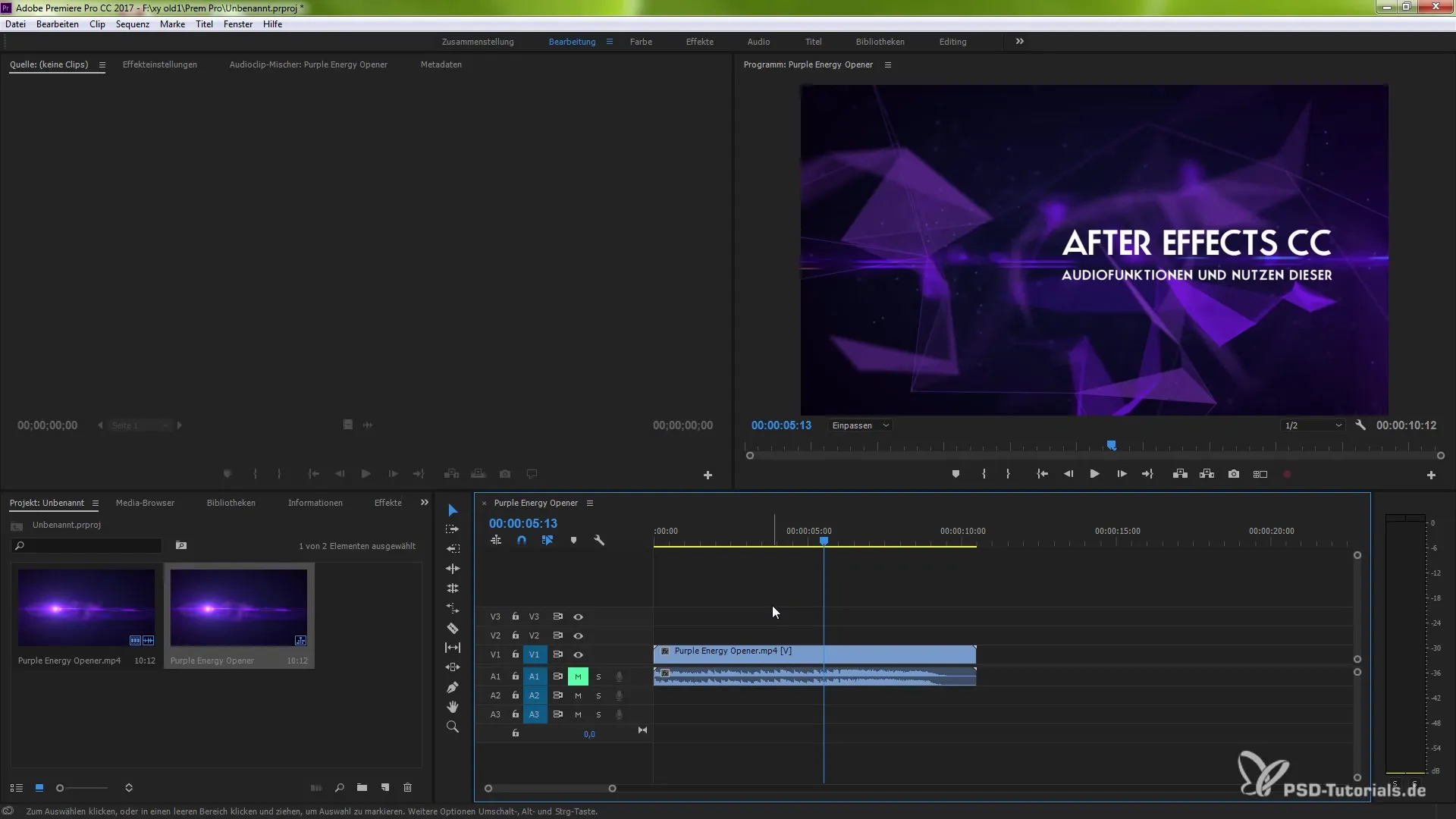Viewport: 1456px width, 819px height.
Task: Select the Slip tool
Action: (x=453, y=648)
